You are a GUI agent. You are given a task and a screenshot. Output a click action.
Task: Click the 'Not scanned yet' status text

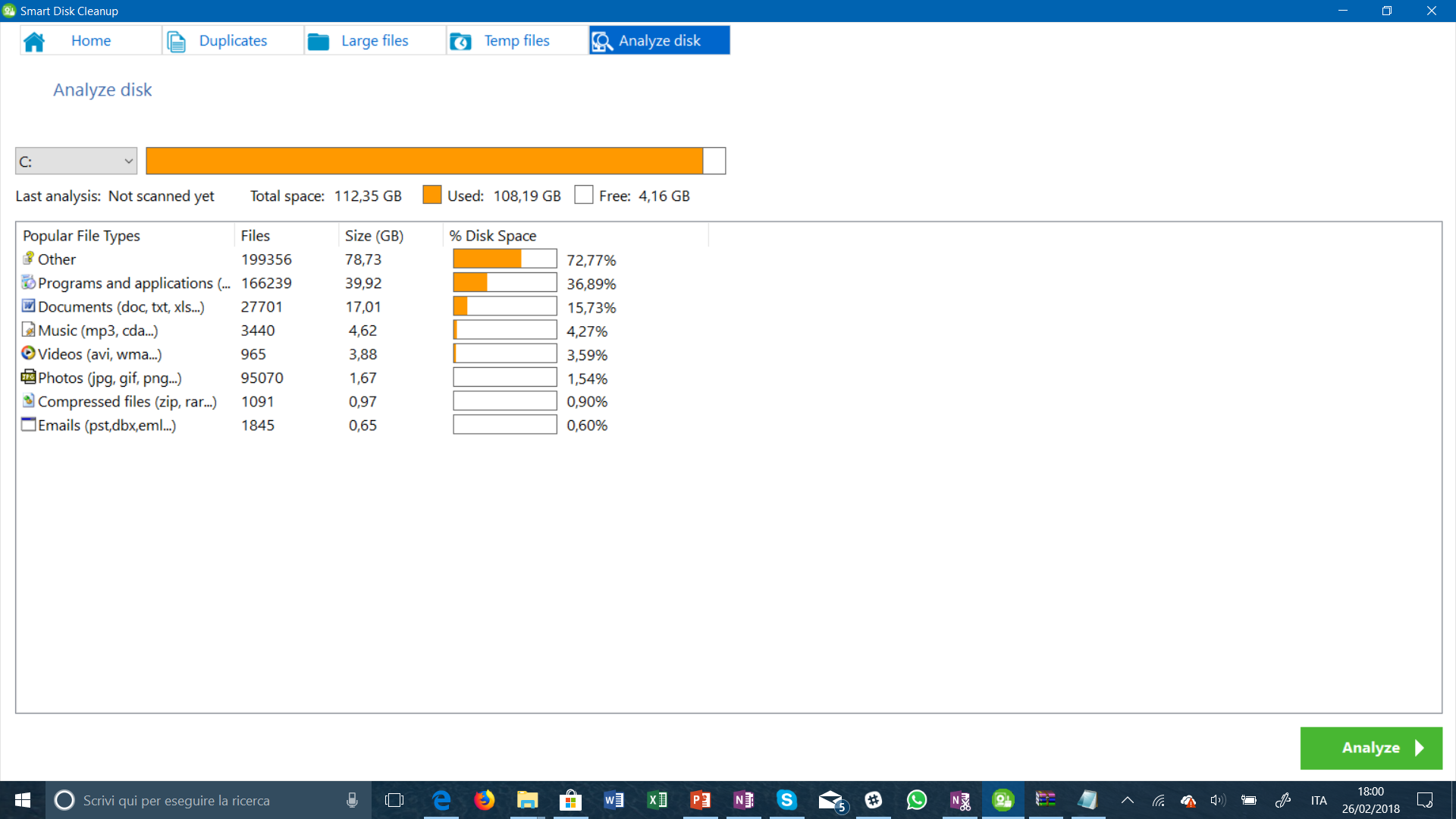tap(162, 196)
